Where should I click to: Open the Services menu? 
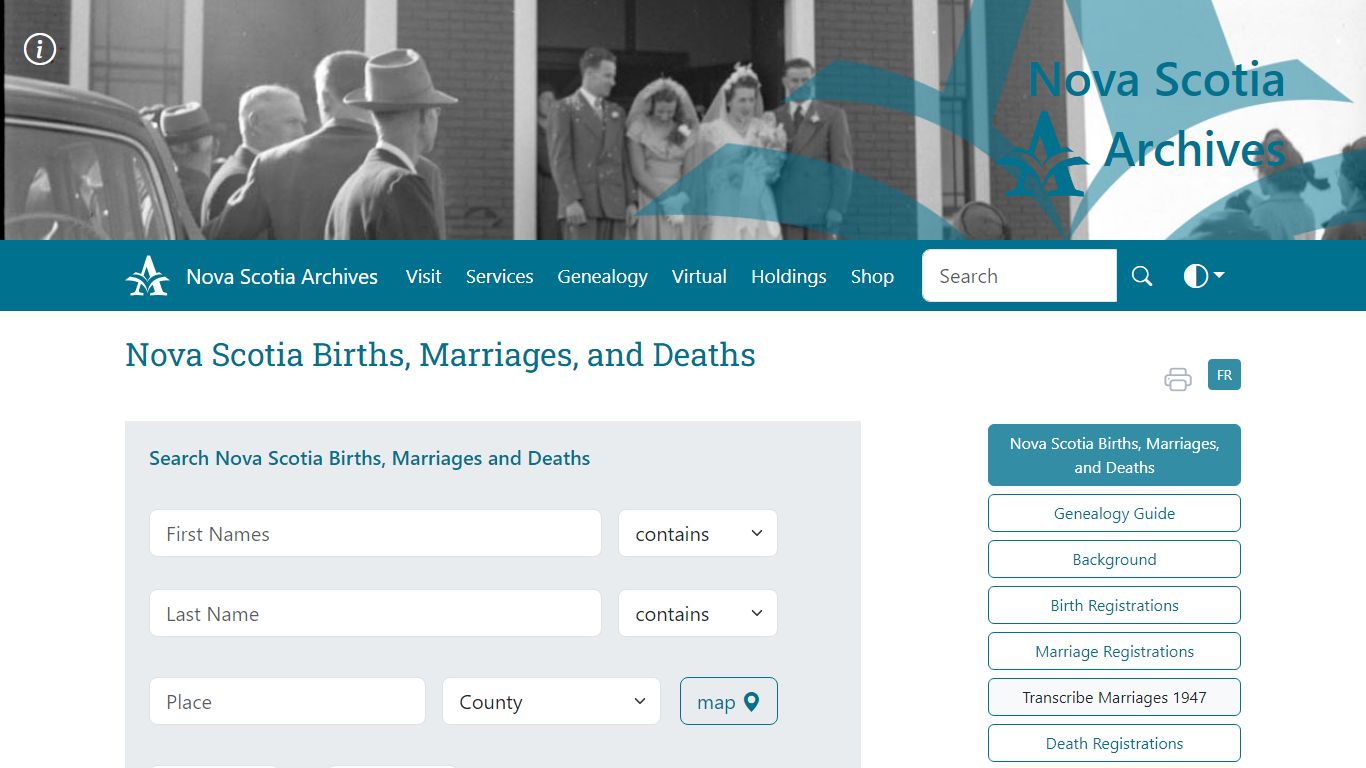pyautogui.click(x=499, y=277)
